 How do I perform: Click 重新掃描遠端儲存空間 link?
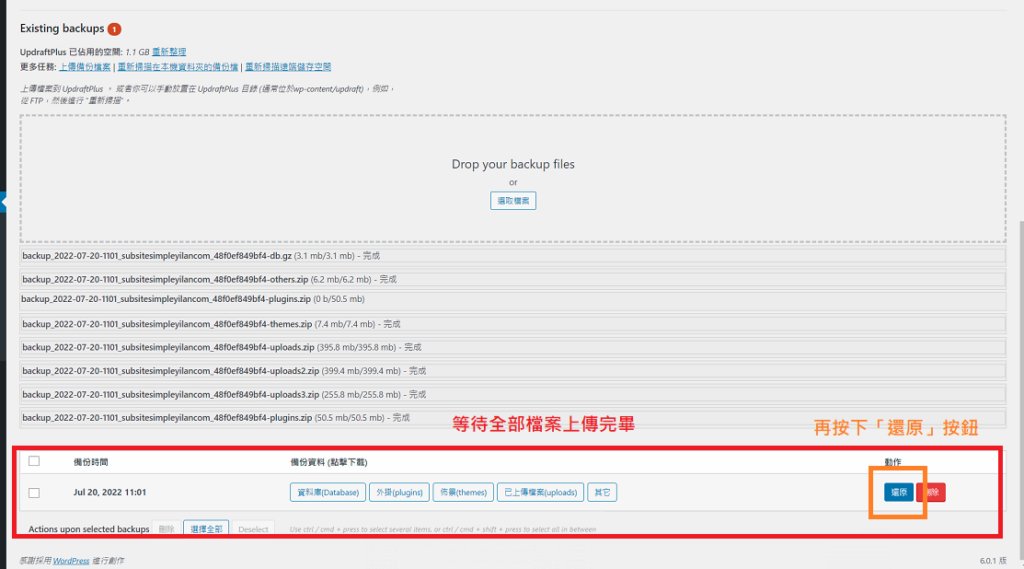tap(288, 67)
